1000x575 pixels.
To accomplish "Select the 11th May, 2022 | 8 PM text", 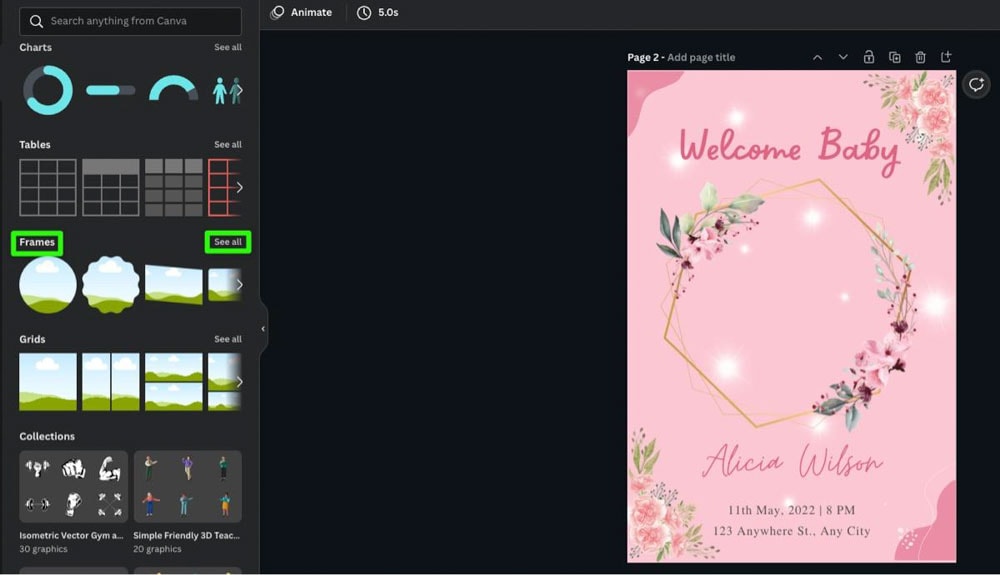I will (x=791, y=510).
